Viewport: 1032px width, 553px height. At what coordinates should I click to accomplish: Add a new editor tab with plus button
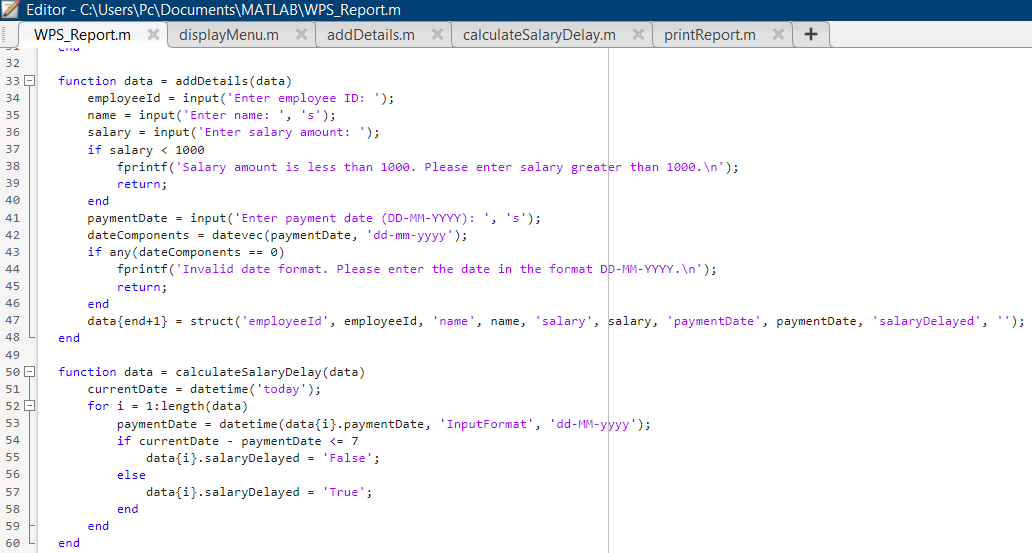coord(811,34)
